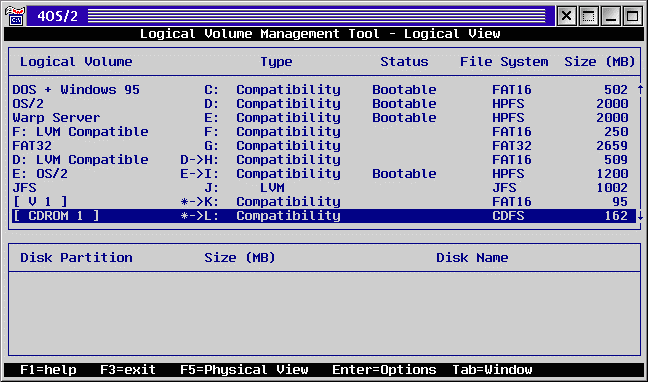Click Tab=Window in the bottom bar
Screen dimensions: 648x382
[492, 370]
